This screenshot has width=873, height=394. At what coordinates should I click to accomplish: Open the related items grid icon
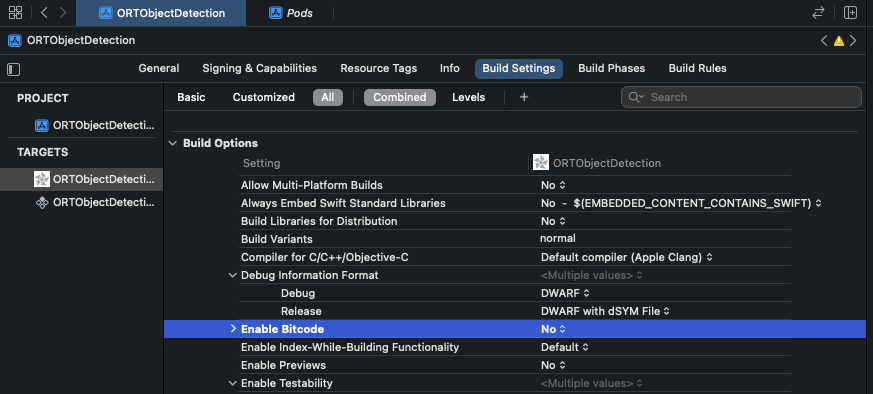pos(16,13)
